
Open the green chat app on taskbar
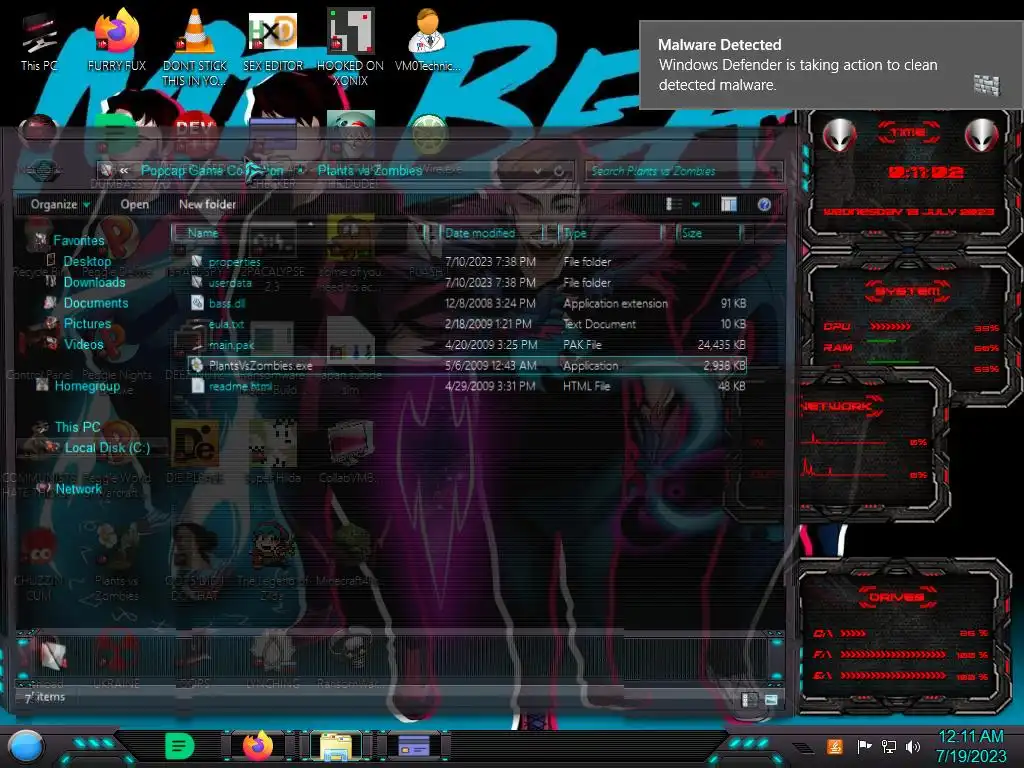click(180, 746)
